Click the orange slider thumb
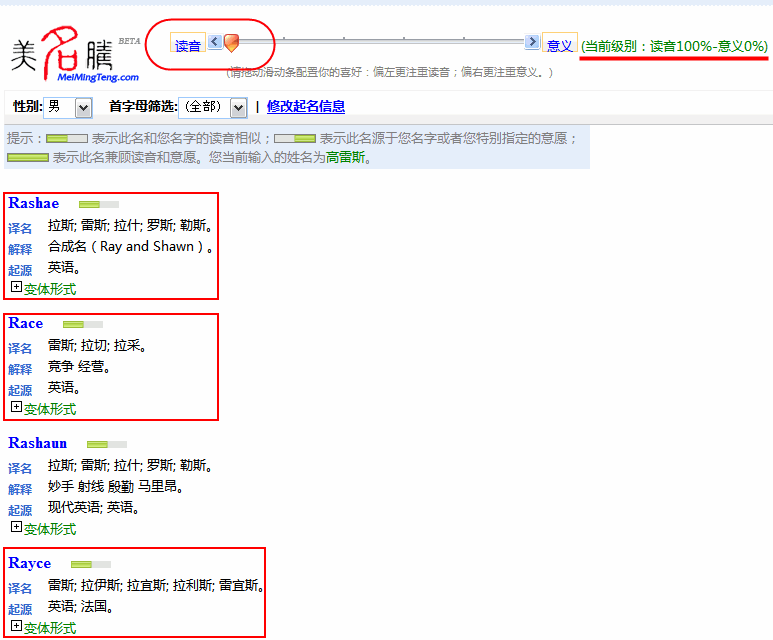This screenshot has height=640, width=773. point(231,42)
